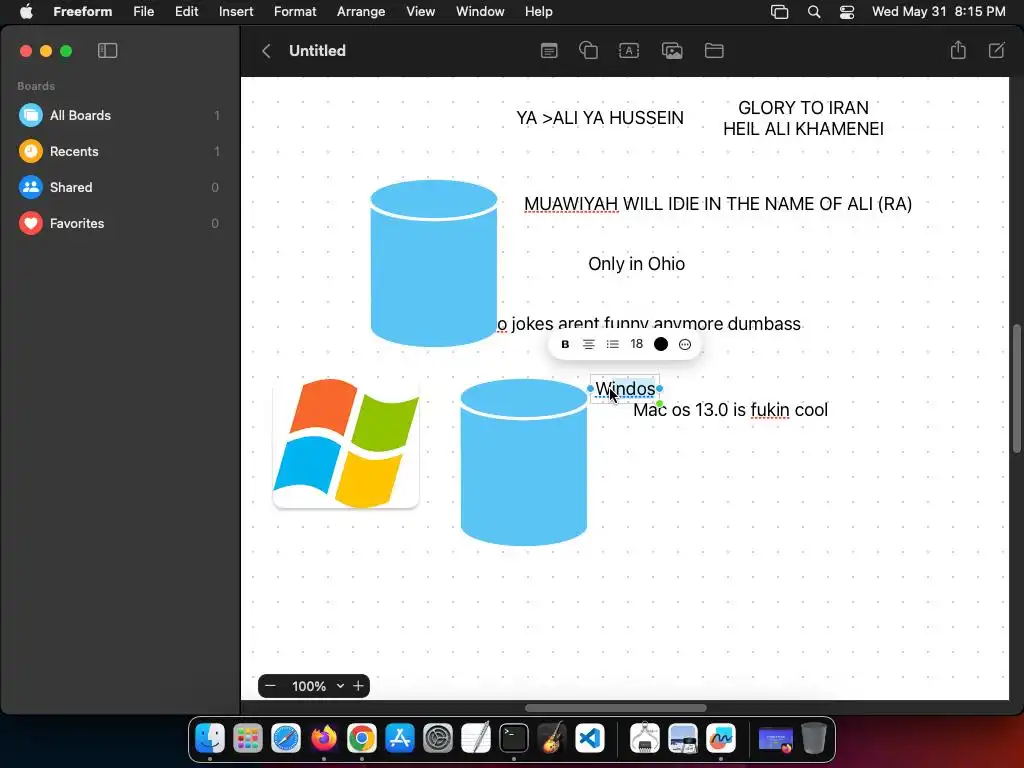Insert a sticky note from toolbar

[x=549, y=50]
